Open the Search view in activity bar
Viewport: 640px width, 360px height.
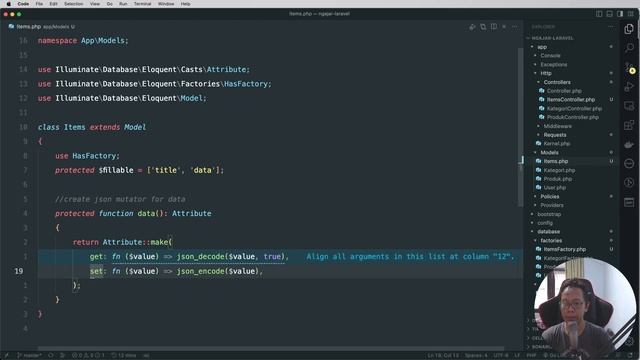pyautogui.click(x=629, y=48)
